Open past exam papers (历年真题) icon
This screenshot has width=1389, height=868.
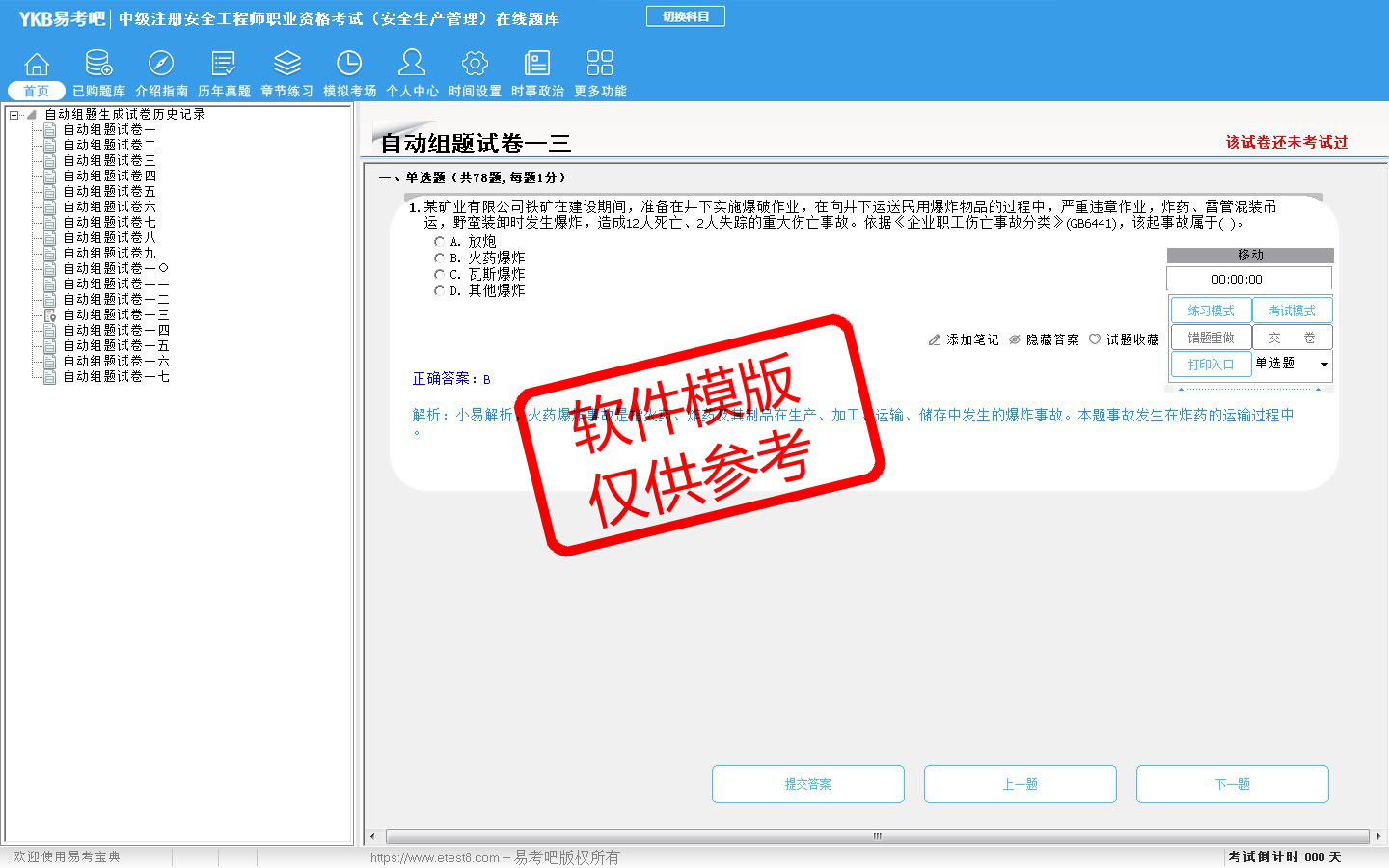click(x=224, y=64)
